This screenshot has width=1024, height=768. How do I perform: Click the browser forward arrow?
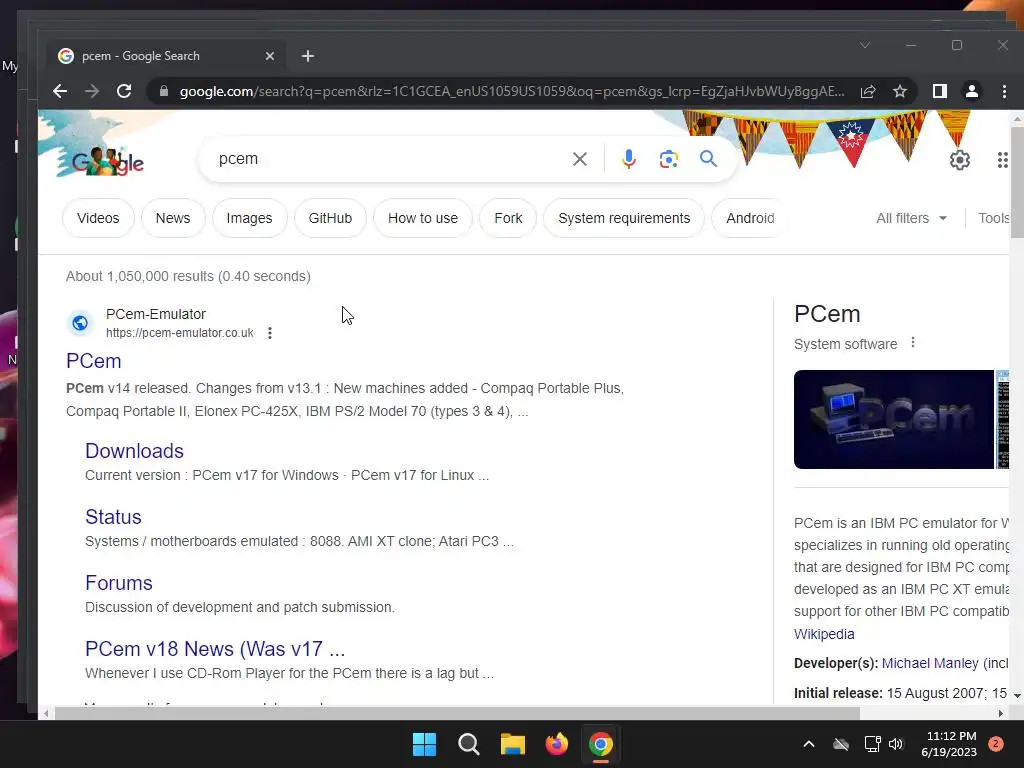[92, 91]
